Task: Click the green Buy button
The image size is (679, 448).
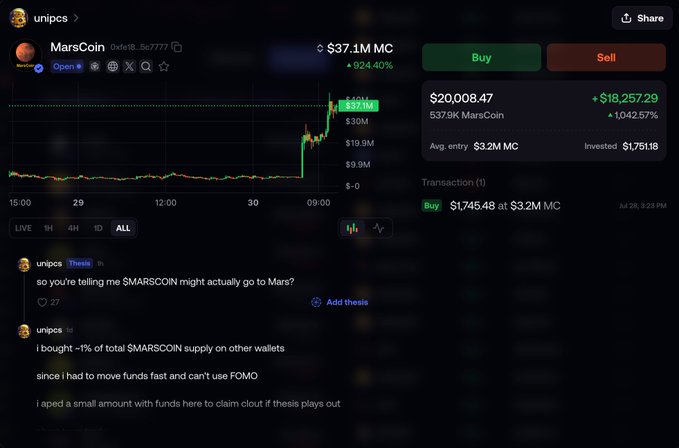Action: pyautogui.click(x=482, y=57)
